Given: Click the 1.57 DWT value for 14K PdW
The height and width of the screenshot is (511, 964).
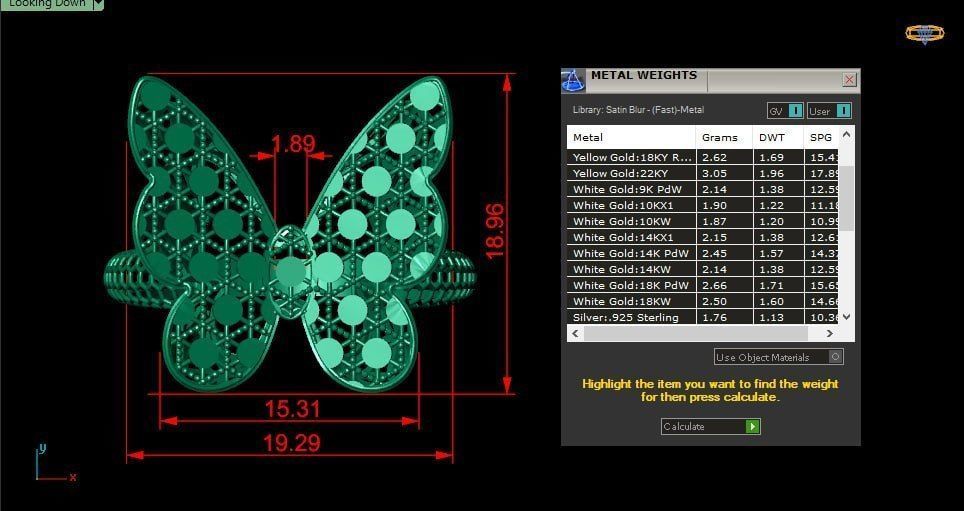Looking at the screenshot, I should click(x=771, y=253).
